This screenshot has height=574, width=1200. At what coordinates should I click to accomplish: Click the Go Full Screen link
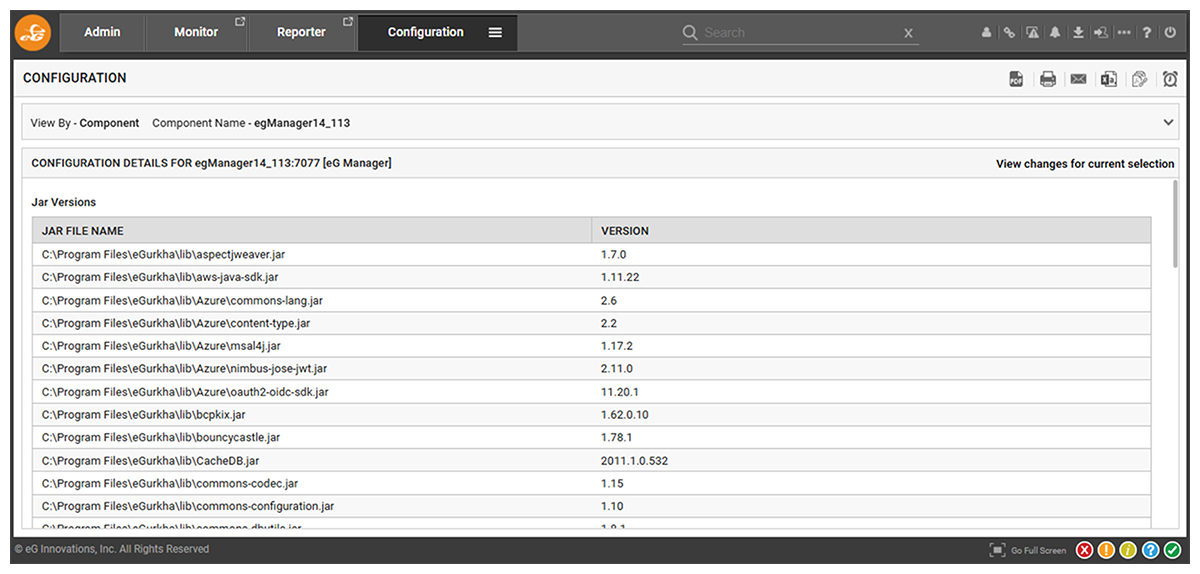(1039, 551)
